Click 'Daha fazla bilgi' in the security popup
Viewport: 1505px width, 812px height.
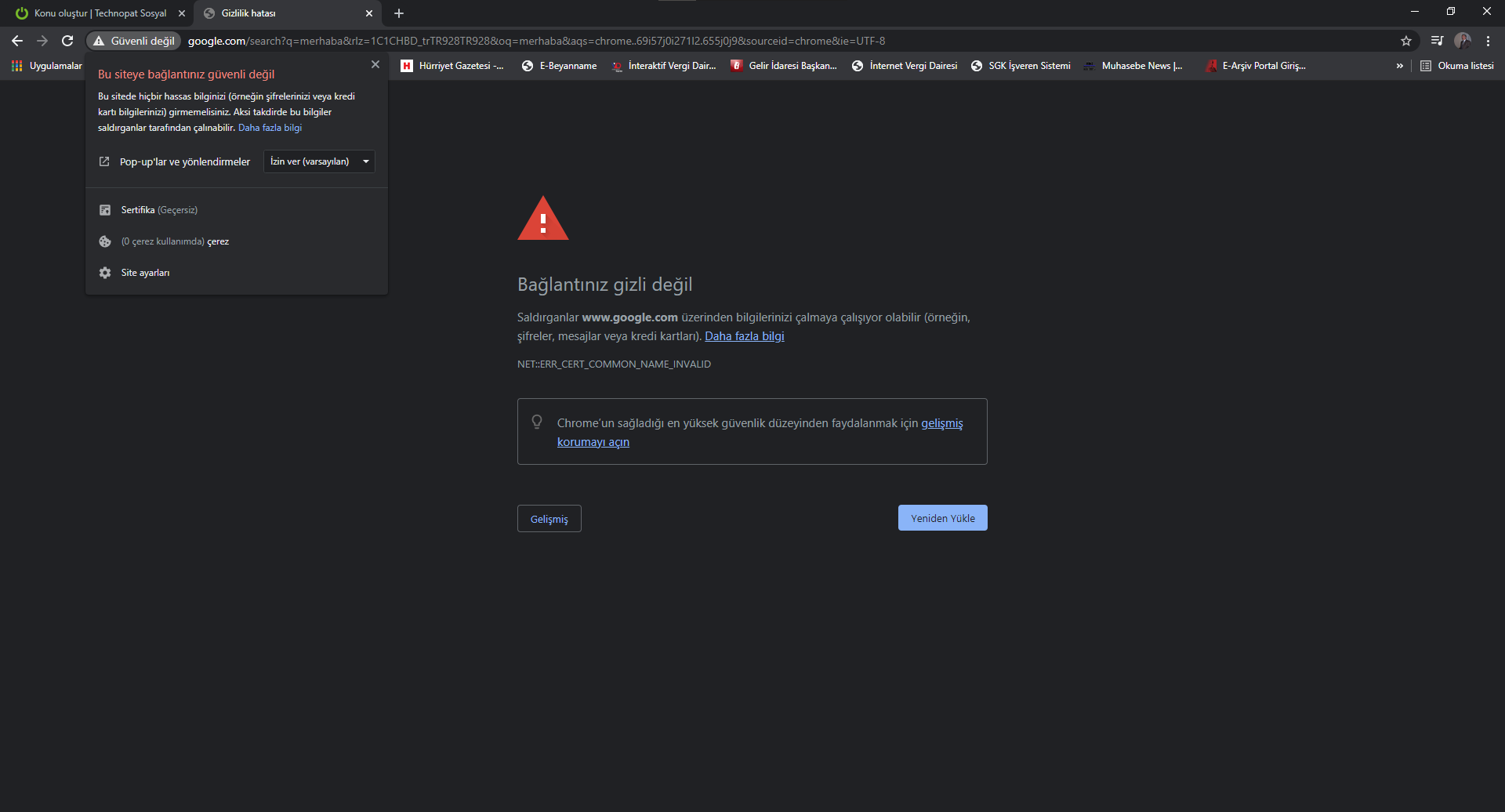[x=270, y=128]
